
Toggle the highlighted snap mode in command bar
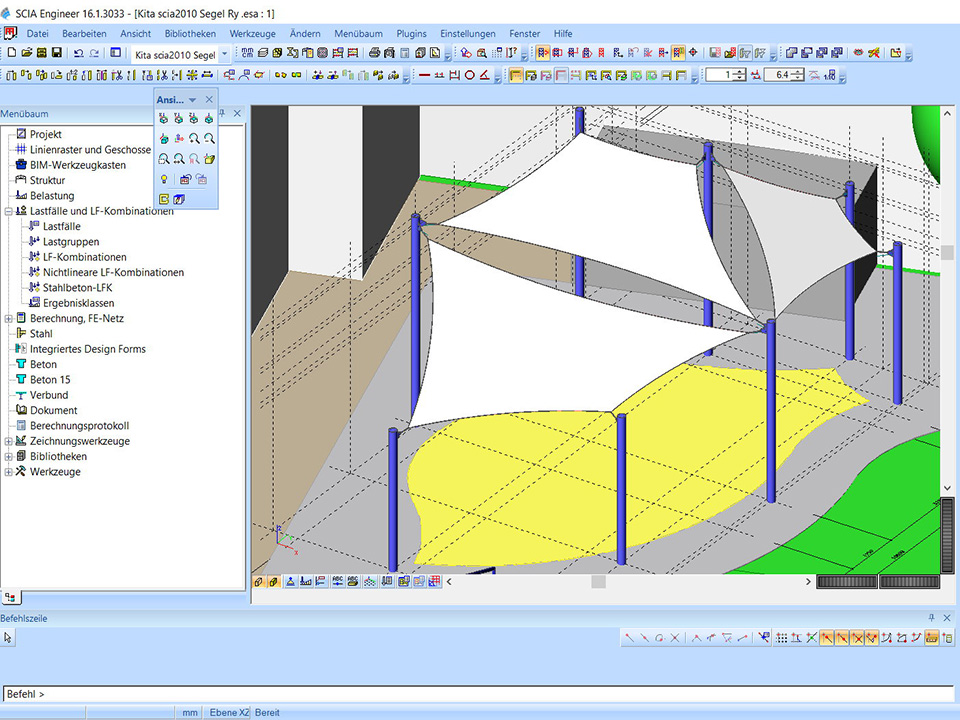click(x=827, y=637)
